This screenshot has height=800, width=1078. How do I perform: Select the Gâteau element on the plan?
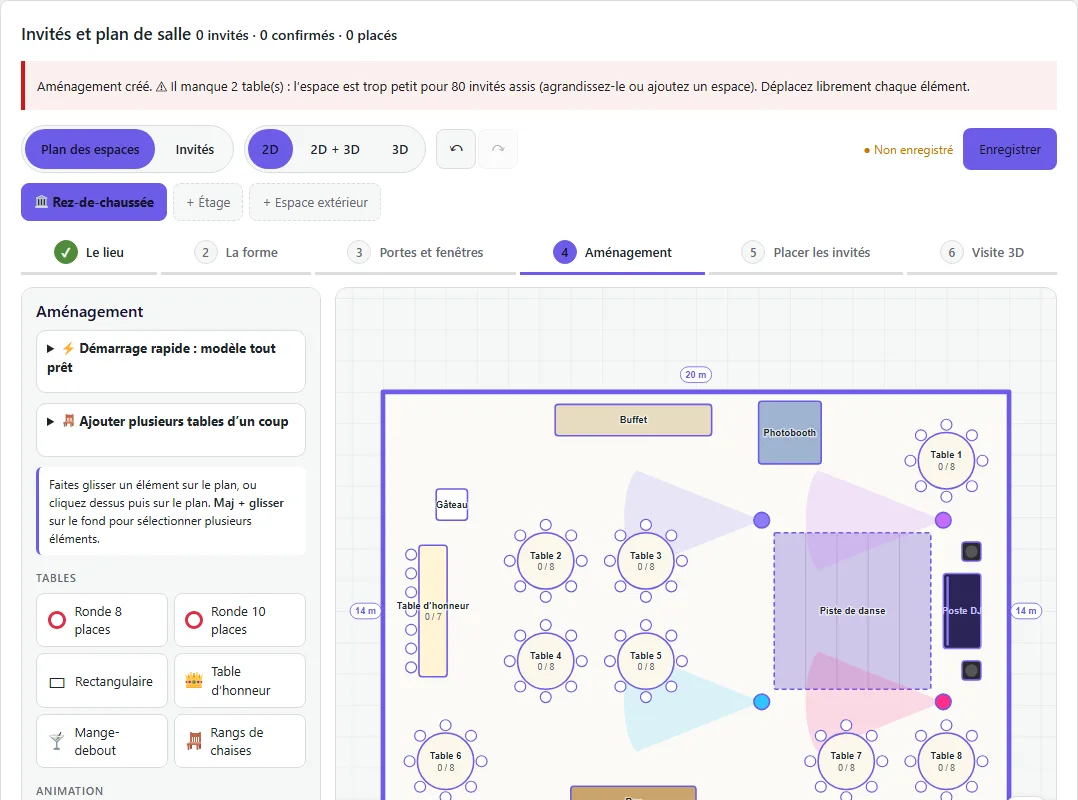(x=452, y=504)
